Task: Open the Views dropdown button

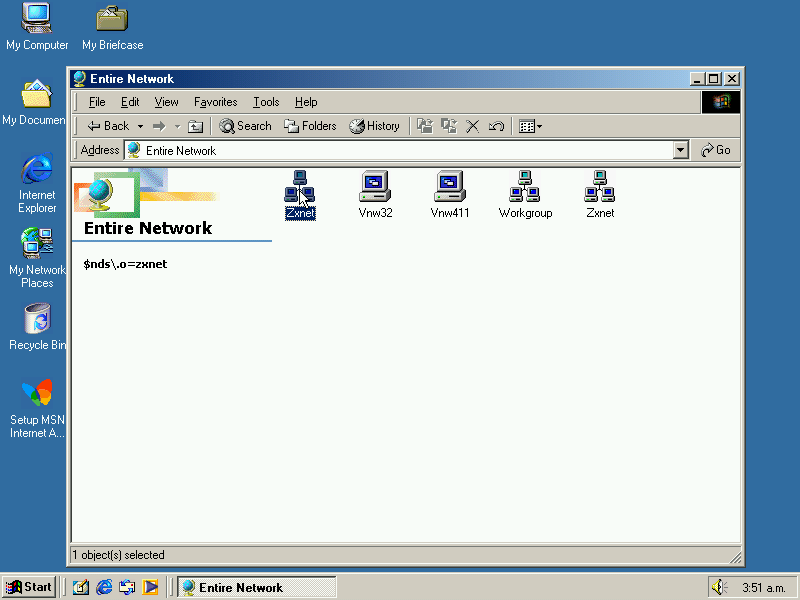Action: point(530,126)
